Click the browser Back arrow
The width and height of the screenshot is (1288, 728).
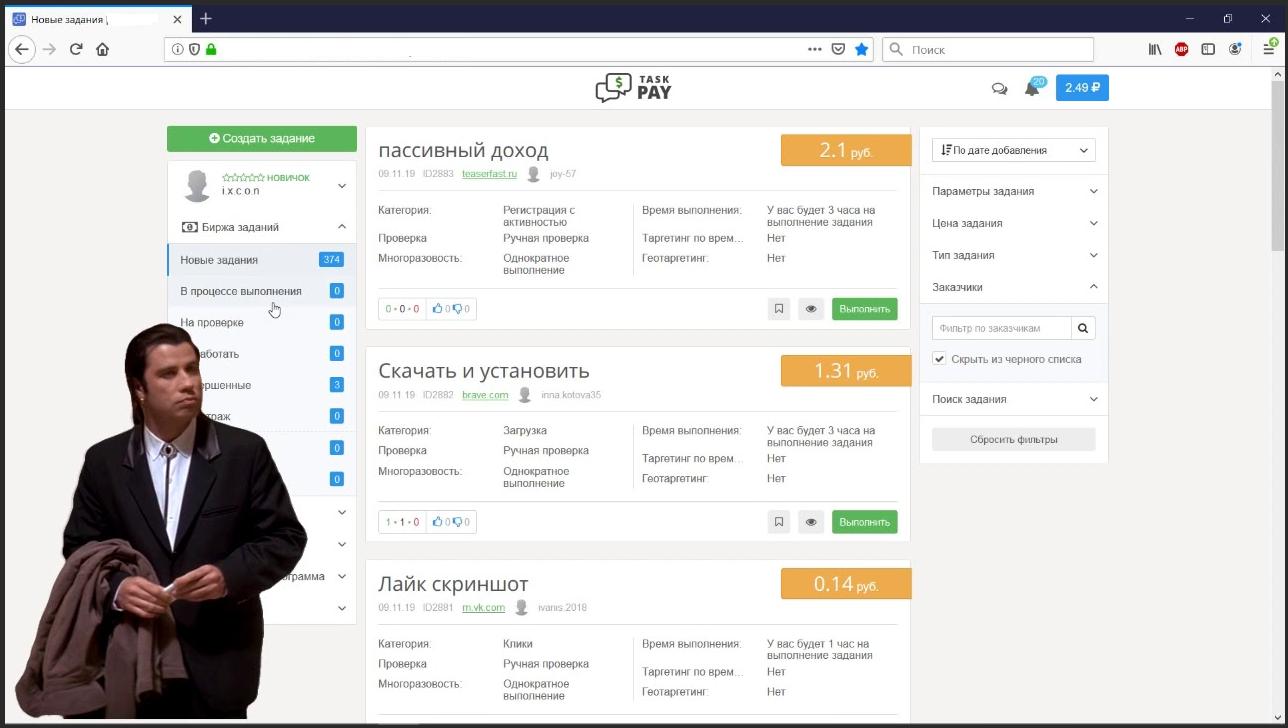pyautogui.click(x=22, y=49)
